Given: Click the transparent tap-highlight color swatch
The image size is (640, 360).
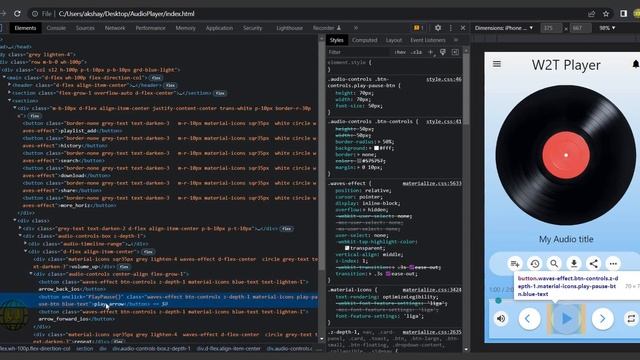Looking at the screenshot, I should click(347, 248).
